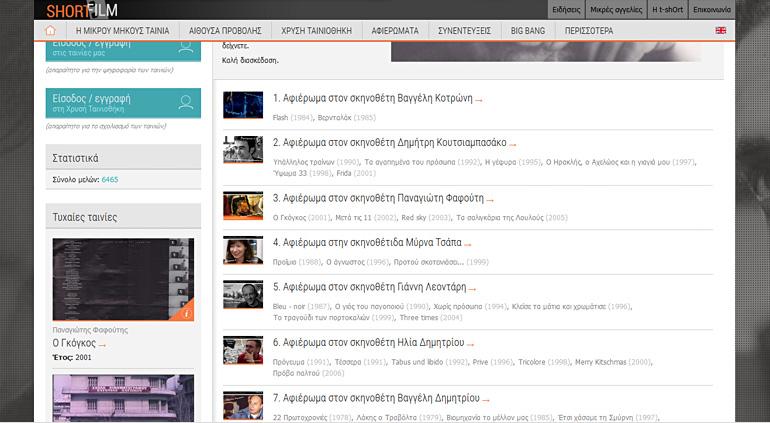The height and width of the screenshot is (423, 770).
Task: Switch language via the UK flag icon
Action: coord(720,31)
